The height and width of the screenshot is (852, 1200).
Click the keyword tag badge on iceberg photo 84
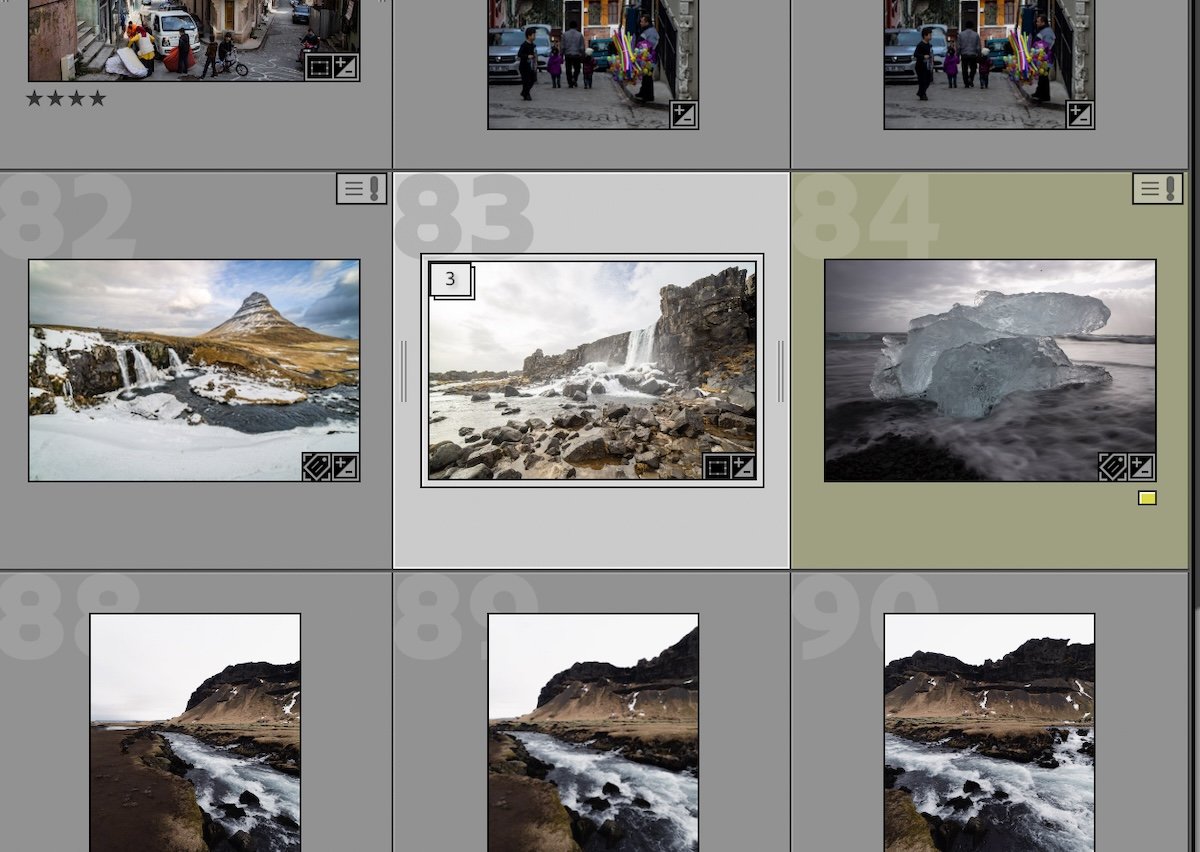(x=1113, y=467)
